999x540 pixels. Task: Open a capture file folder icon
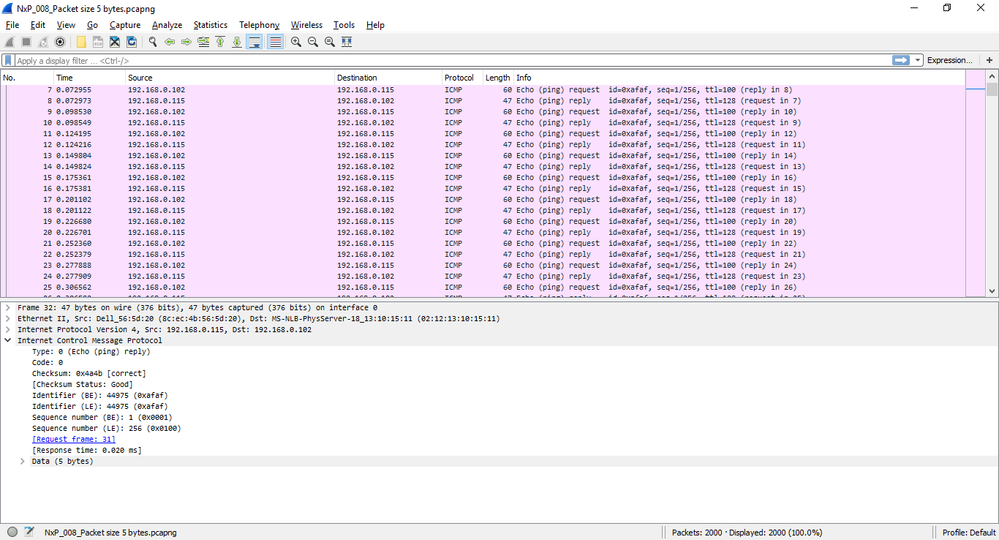pyautogui.click(x=81, y=42)
